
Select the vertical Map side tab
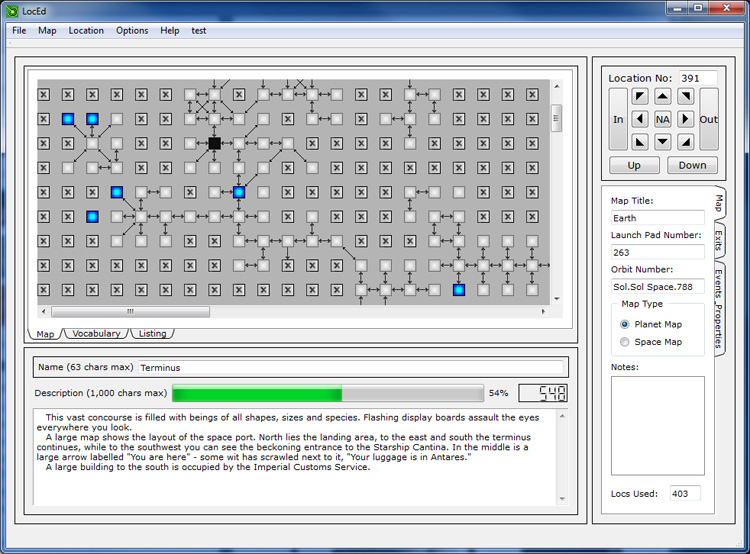pyautogui.click(x=719, y=203)
